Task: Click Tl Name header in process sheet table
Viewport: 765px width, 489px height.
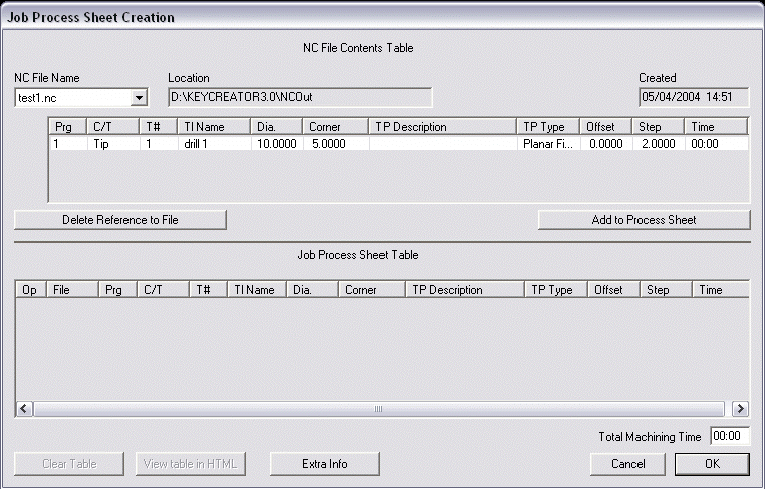Action: pos(257,290)
